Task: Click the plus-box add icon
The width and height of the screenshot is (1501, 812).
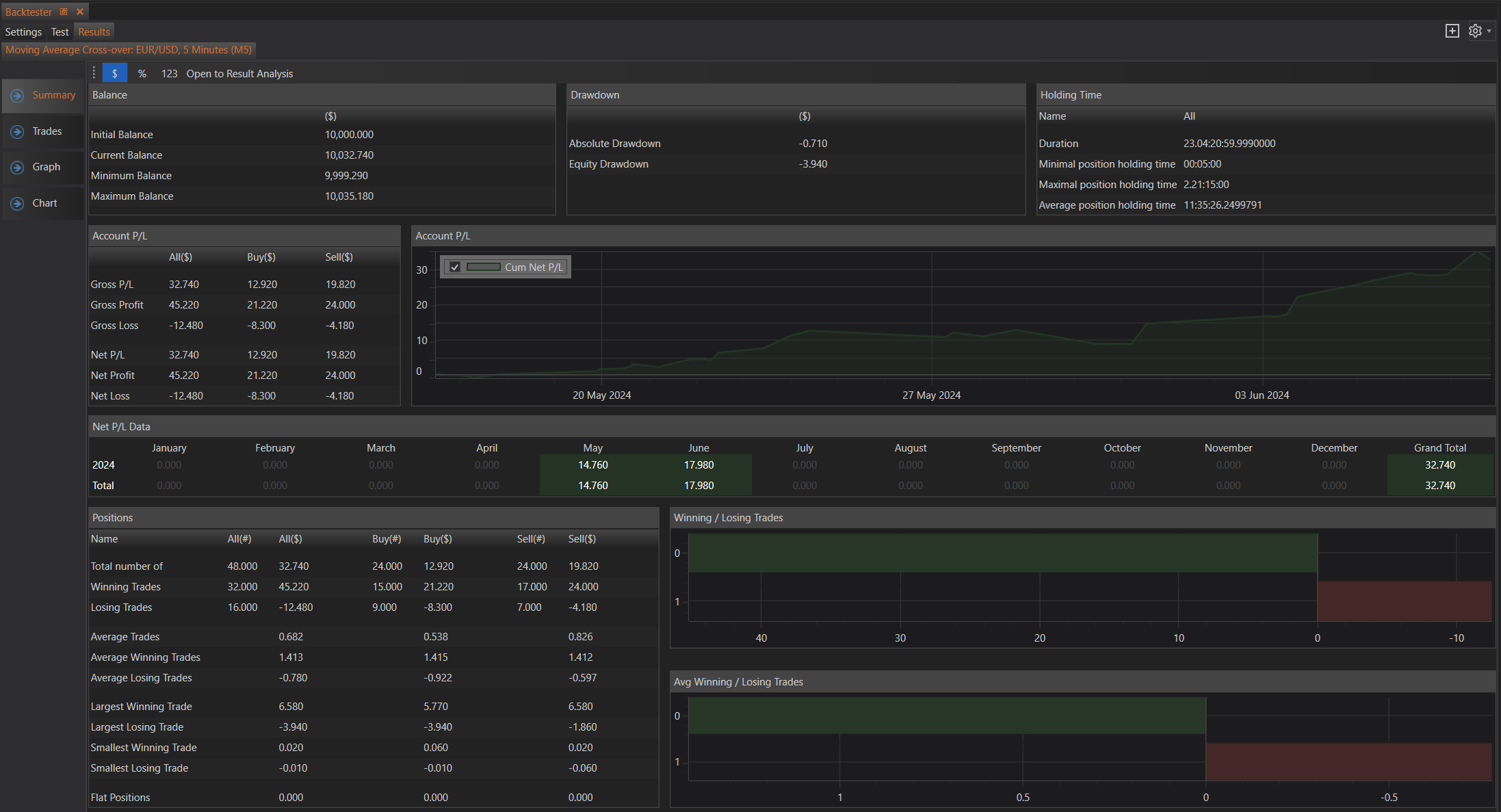Action: click(x=1452, y=31)
